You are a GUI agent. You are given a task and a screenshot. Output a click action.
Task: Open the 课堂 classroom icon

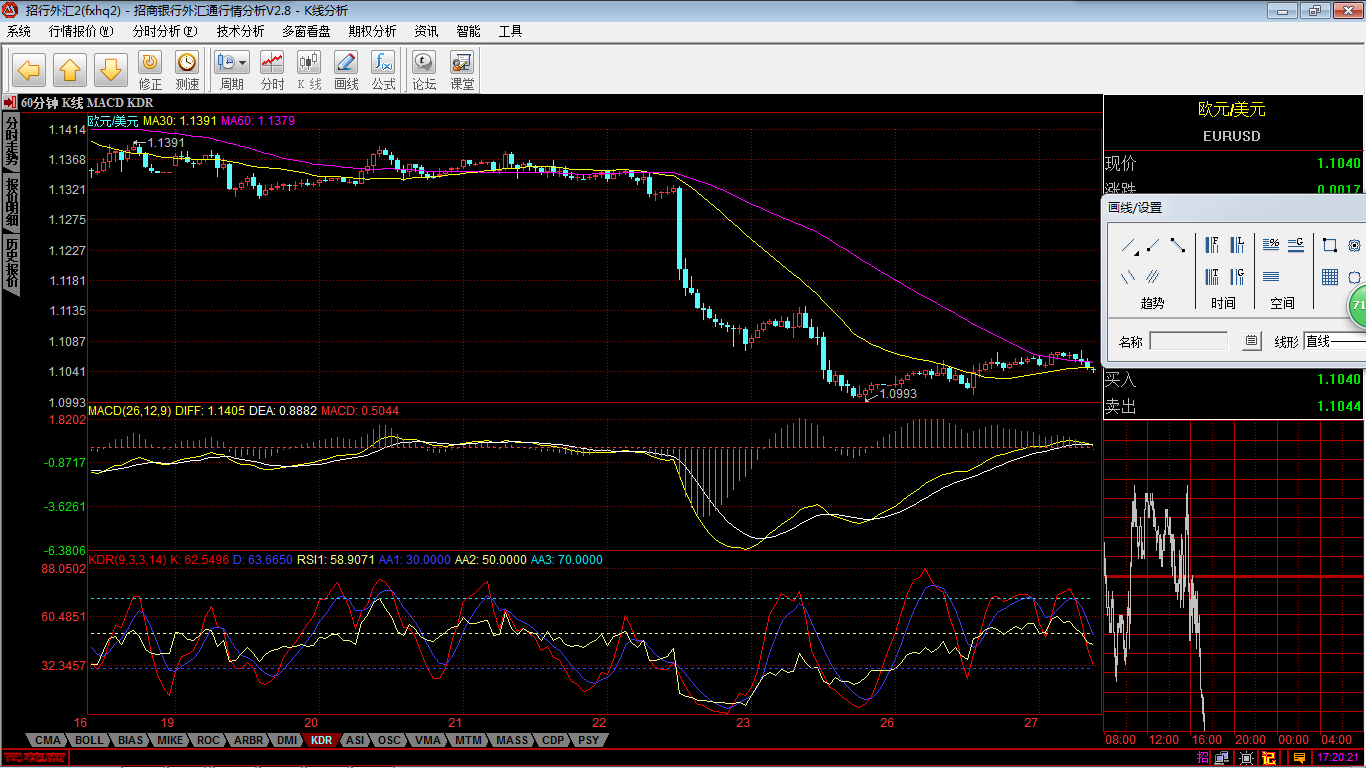click(462, 70)
